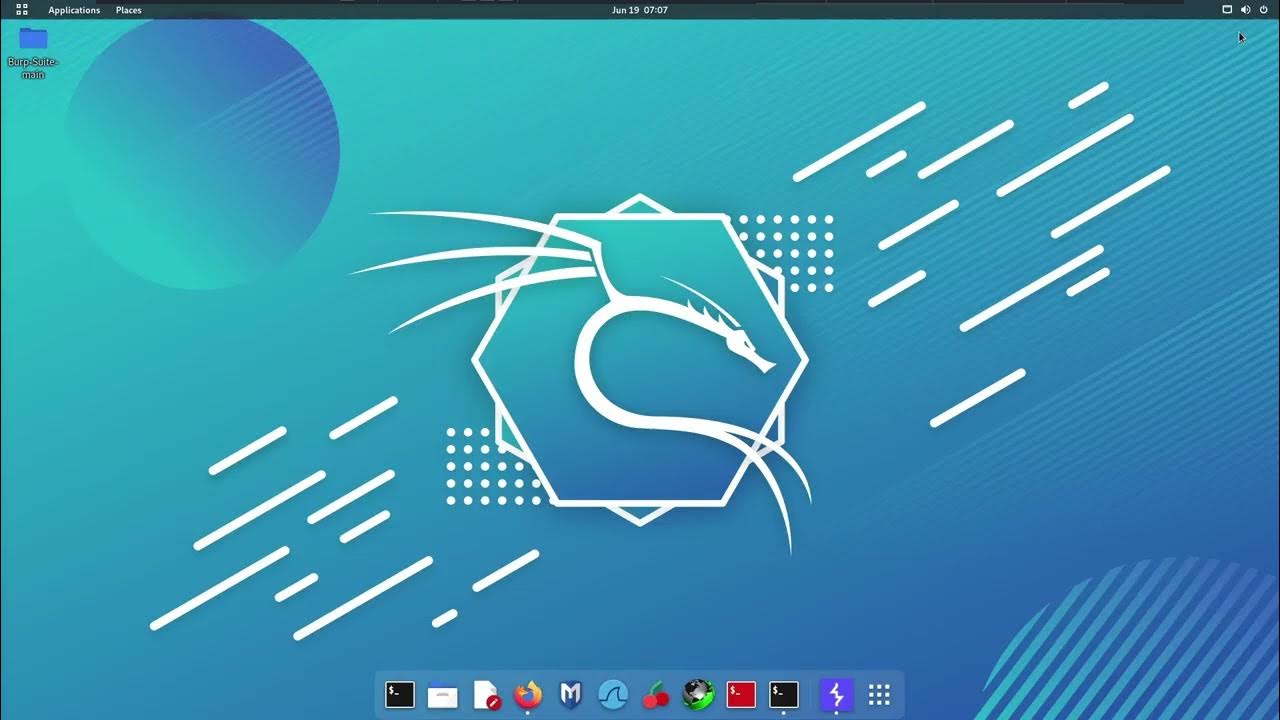
Task: Launch Burp Suite from the dock
Action: pyautogui.click(x=836, y=694)
